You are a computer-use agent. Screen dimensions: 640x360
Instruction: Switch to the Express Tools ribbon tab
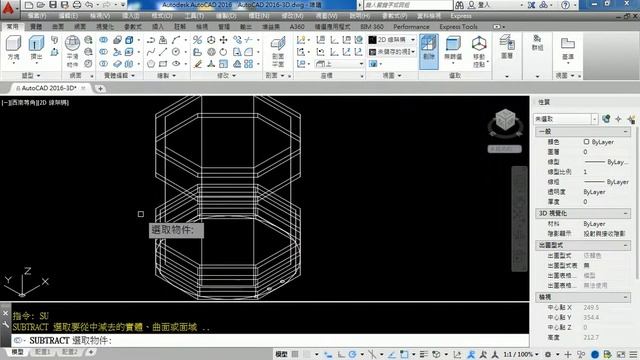[458, 27]
